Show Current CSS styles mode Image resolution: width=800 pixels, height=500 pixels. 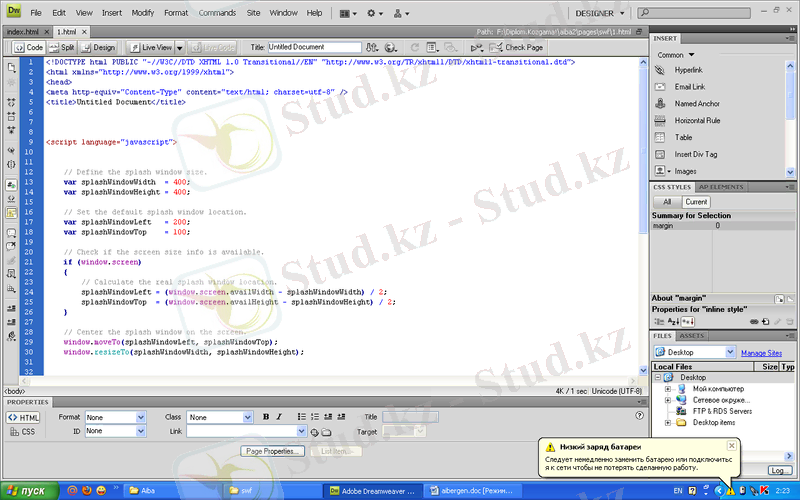coord(696,202)
